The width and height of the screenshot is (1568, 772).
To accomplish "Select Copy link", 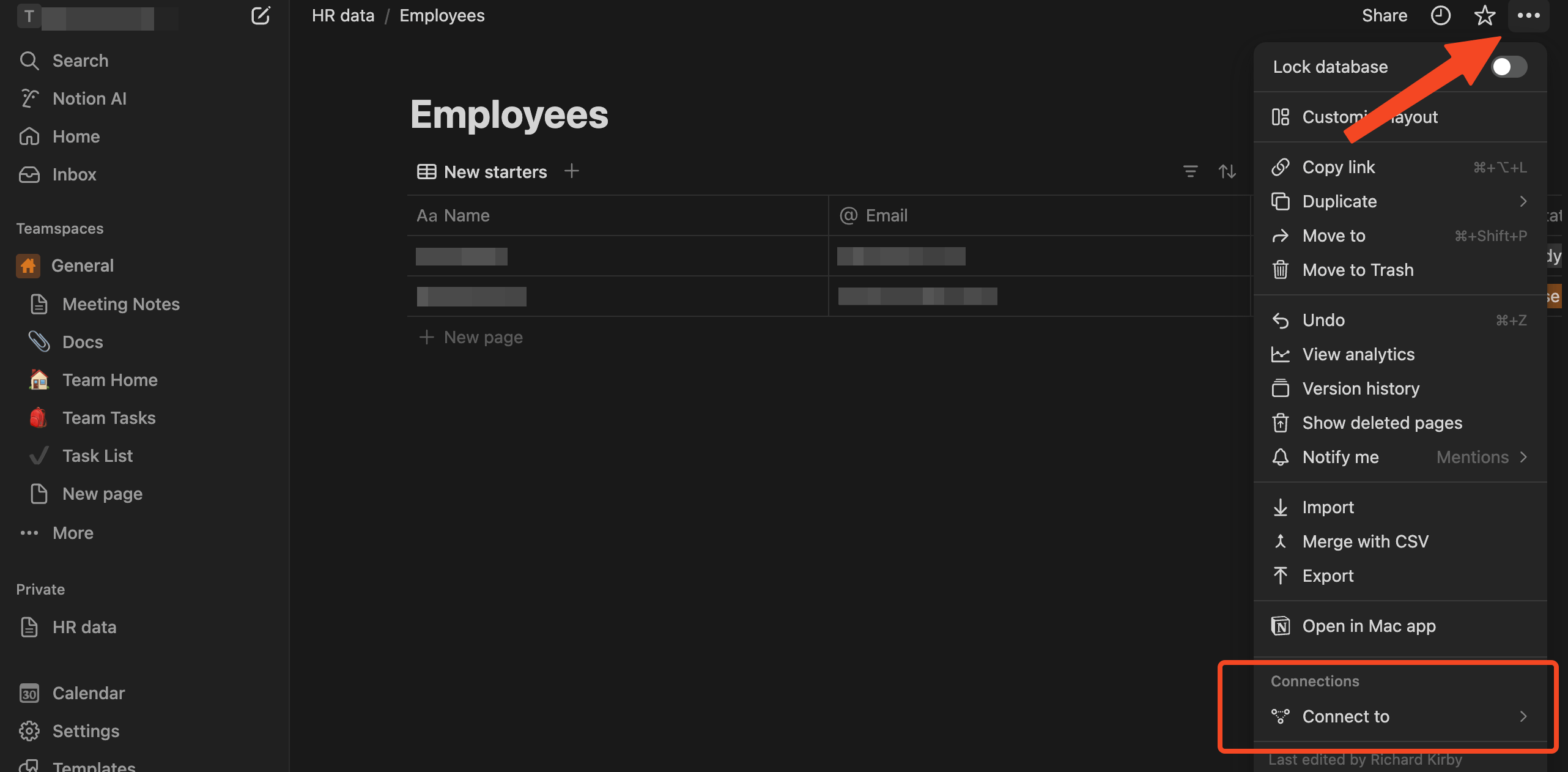I will pos(1400,167).
